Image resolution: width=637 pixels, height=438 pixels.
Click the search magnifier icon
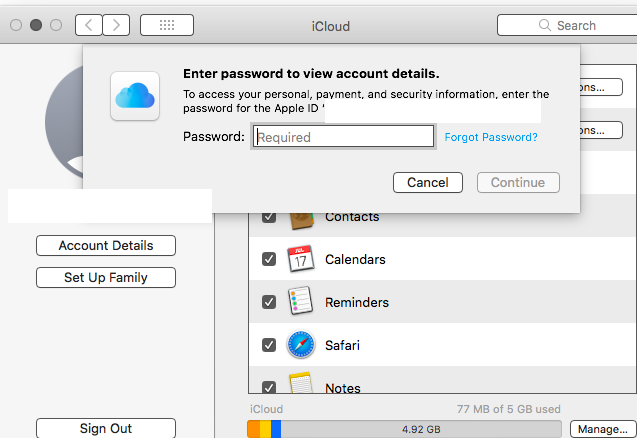pyautogui.click(x=544, y=25)
